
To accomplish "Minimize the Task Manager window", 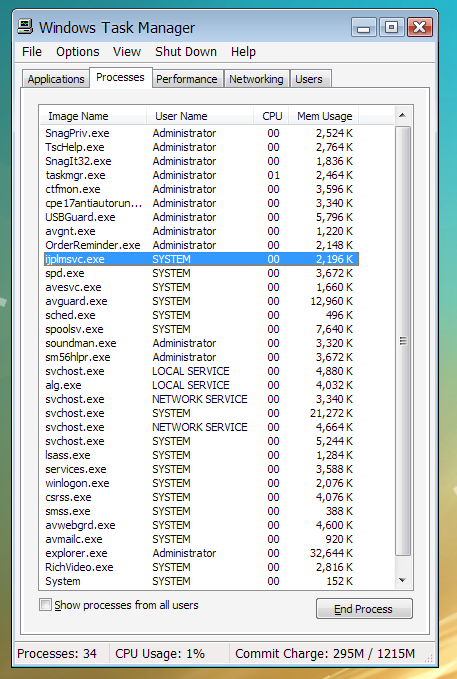I will [x=364, y=28].
